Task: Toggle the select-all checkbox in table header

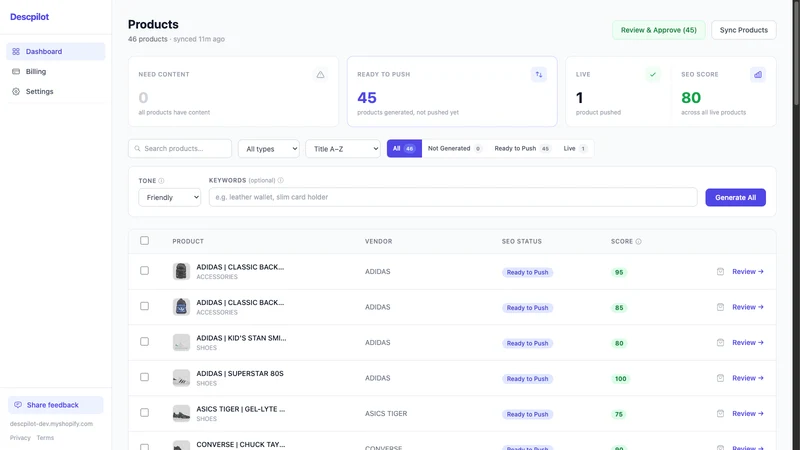Action: tap(144, 240)
